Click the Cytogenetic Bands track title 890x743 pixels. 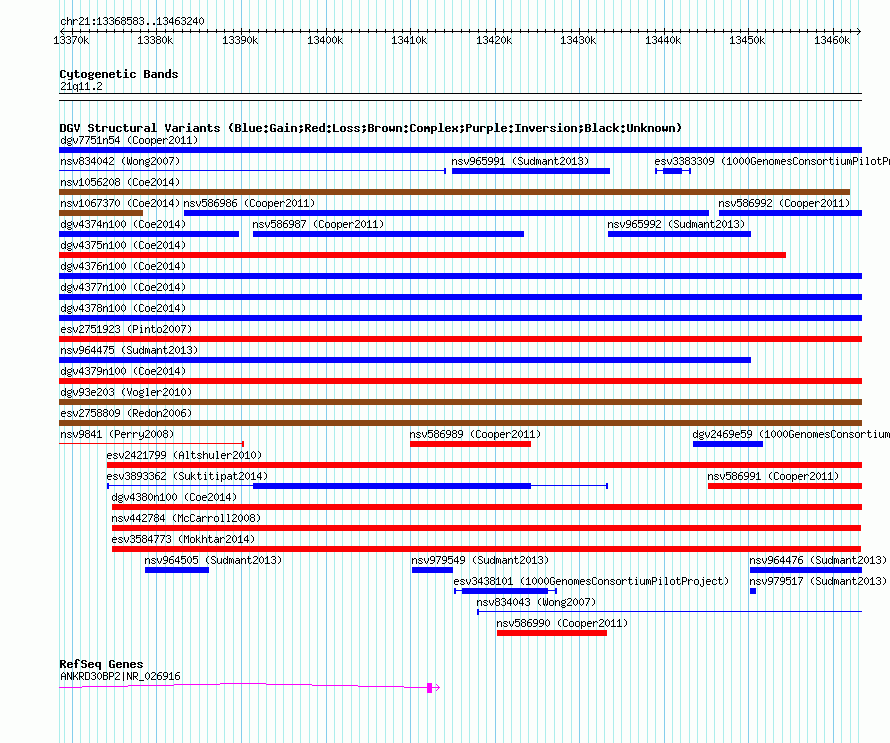[x=119, y=74]
